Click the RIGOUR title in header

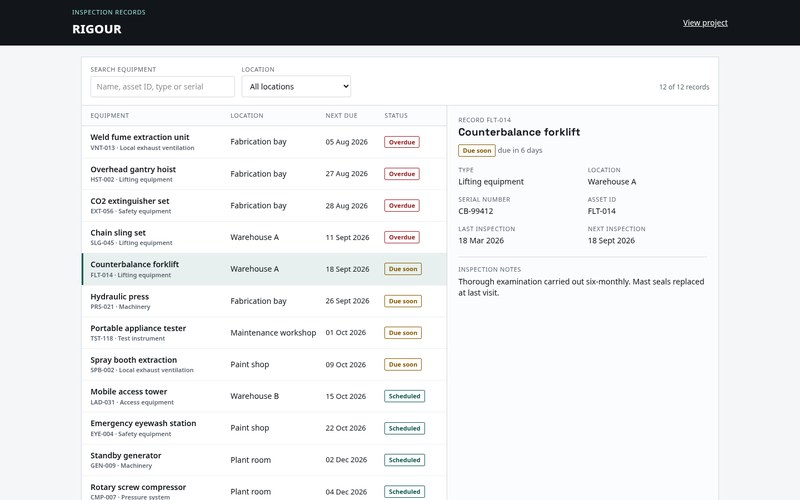point(97,29)
